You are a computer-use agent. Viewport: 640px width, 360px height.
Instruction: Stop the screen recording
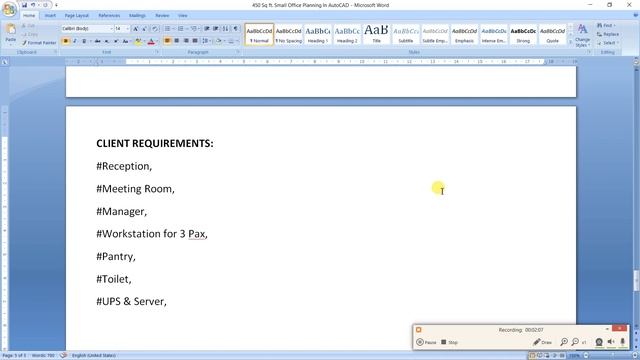tap(449, 342)
